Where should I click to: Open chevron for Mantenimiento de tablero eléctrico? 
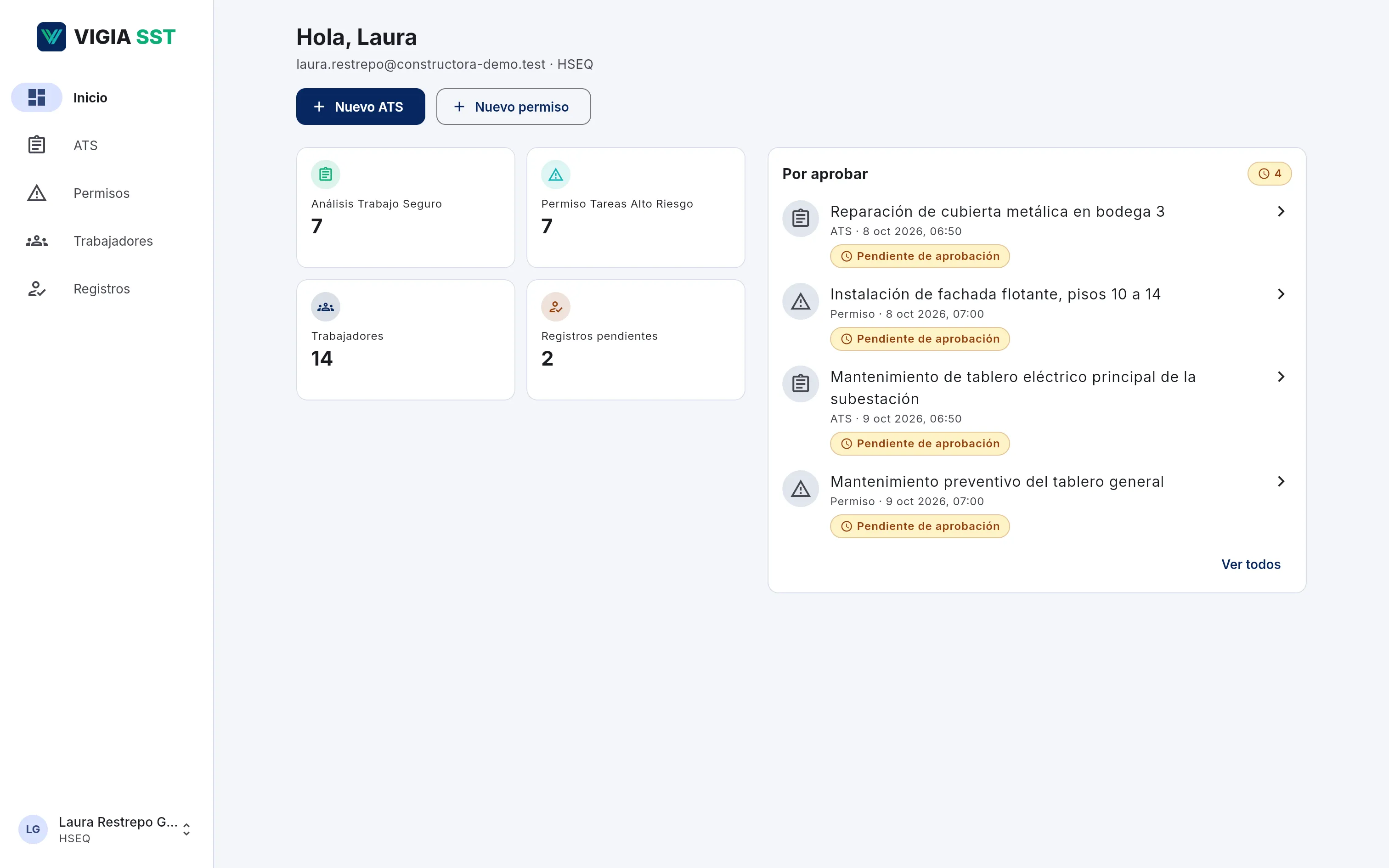[1281, 377]
